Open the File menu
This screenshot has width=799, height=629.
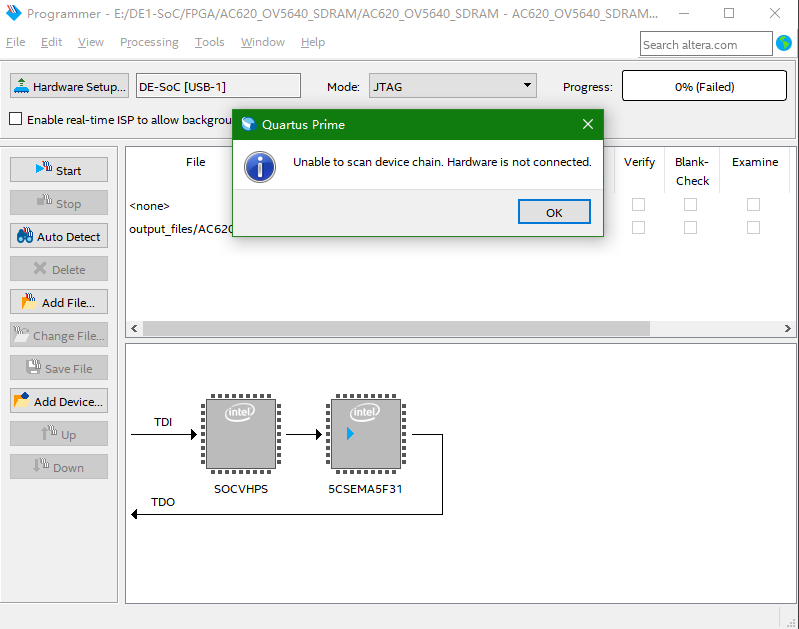[x=15, y=42]
